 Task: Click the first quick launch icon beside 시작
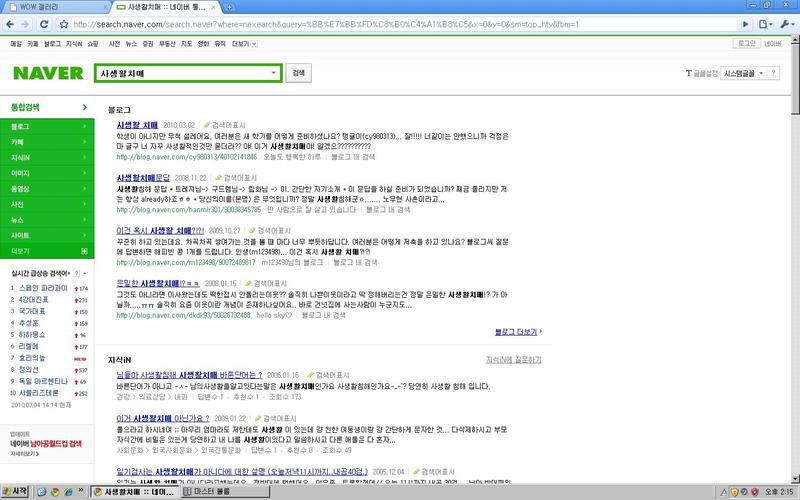(x=41, y=492)
